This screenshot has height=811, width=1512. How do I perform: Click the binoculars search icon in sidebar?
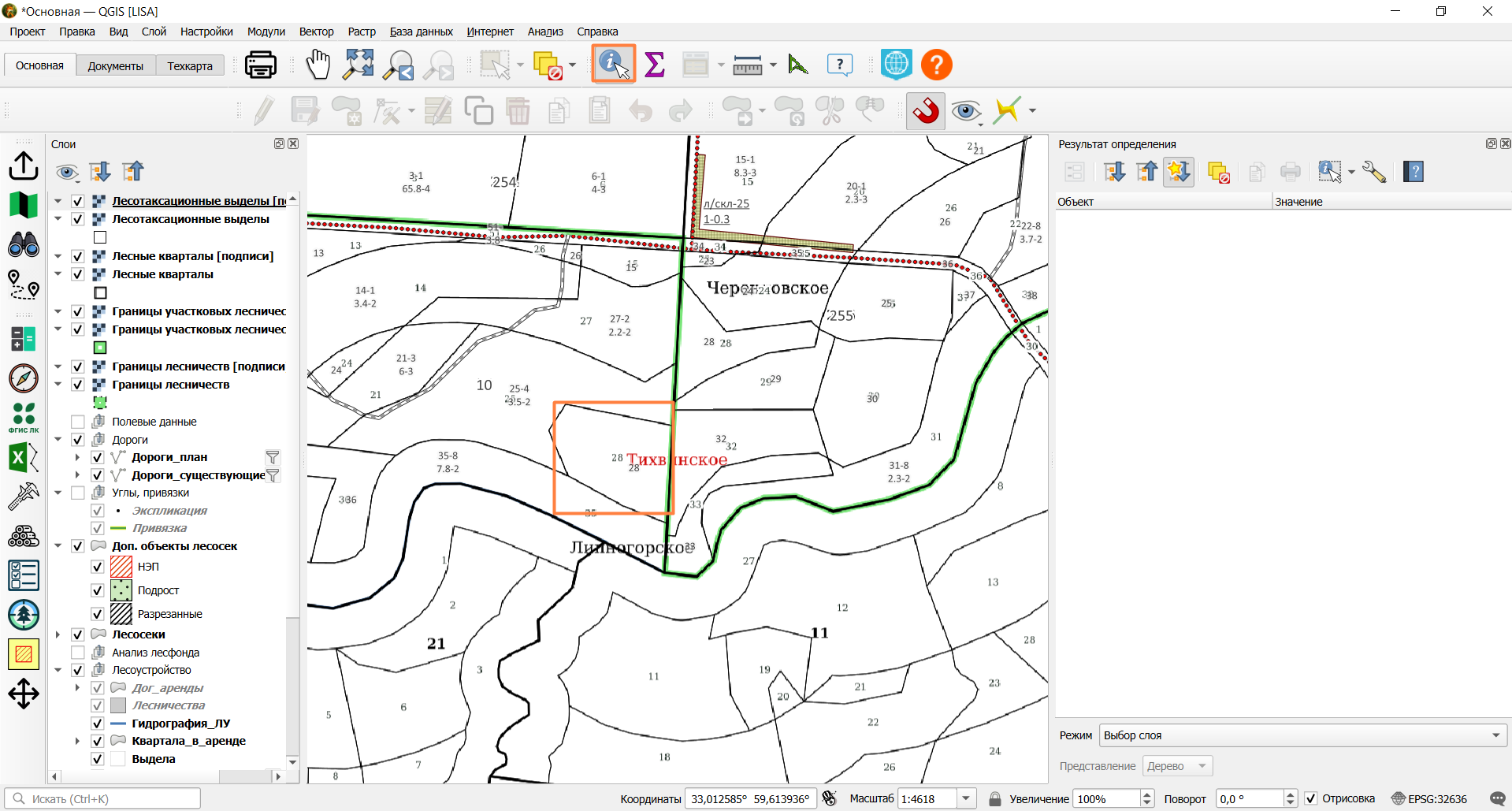click(24, 245)
